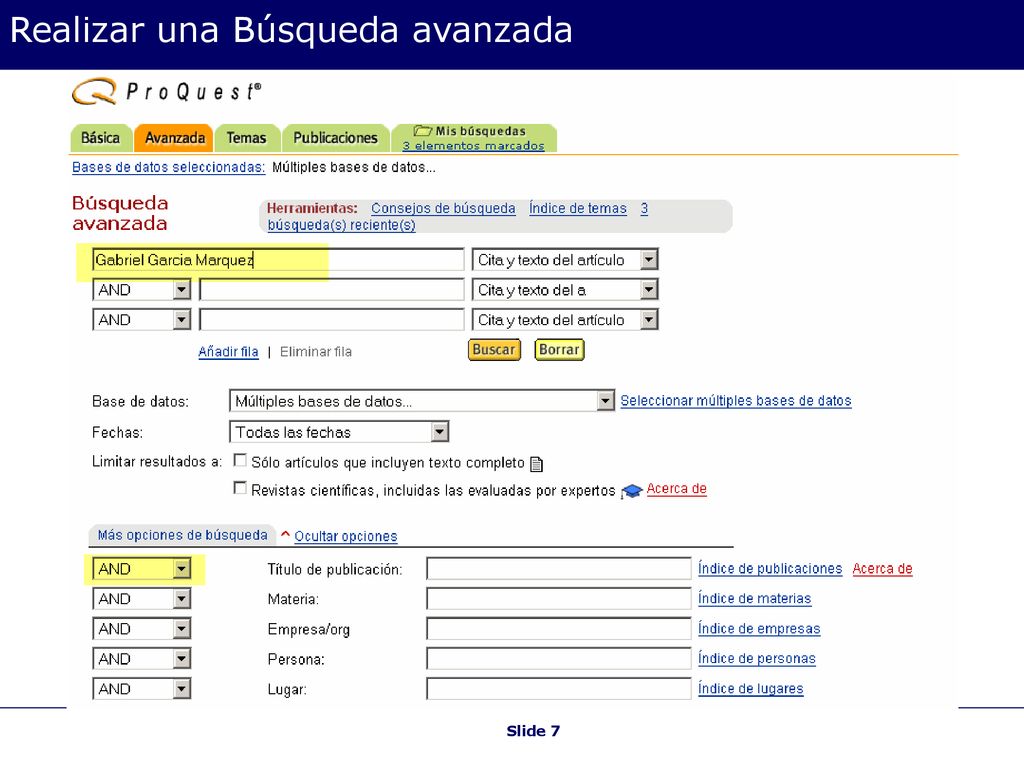Open Índice de lugares link
This screenshot has width=1024, height=768.
tap(750, 689)
